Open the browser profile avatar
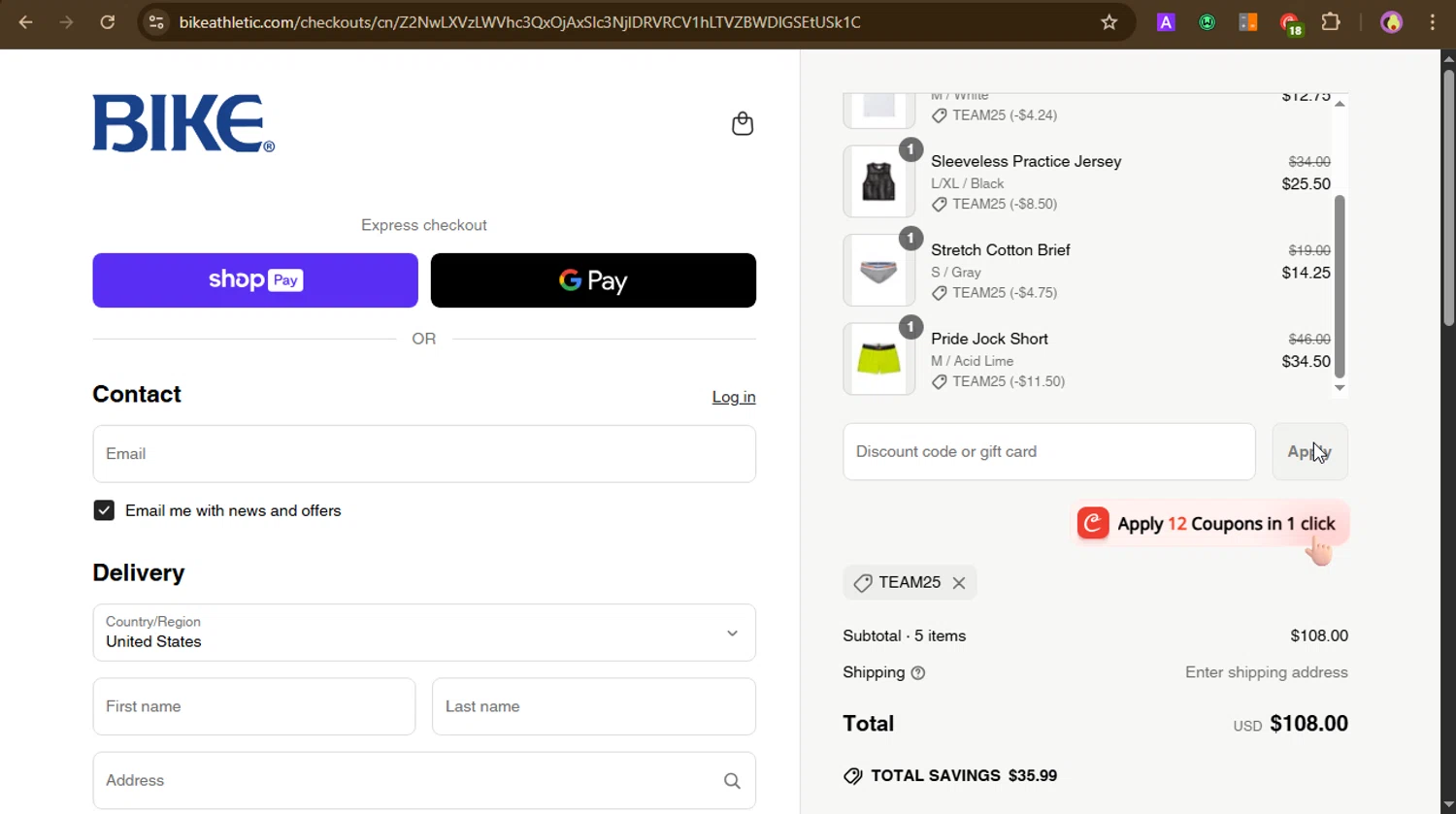 pos(1391,22)
